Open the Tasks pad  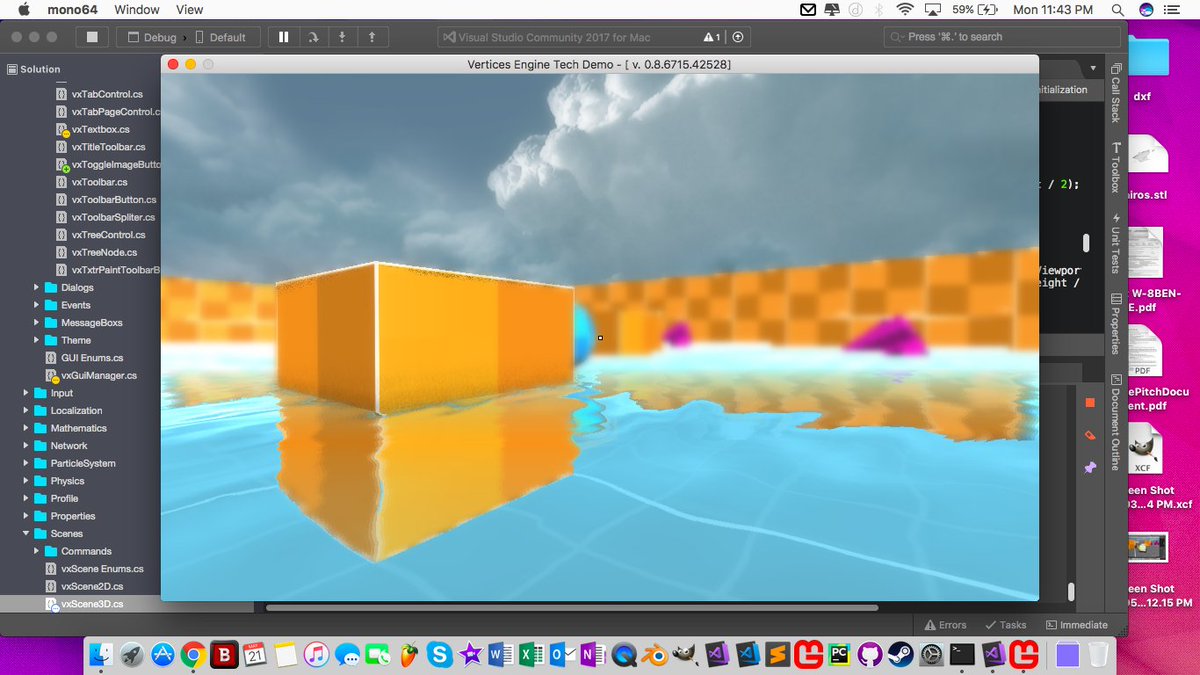1006,625
